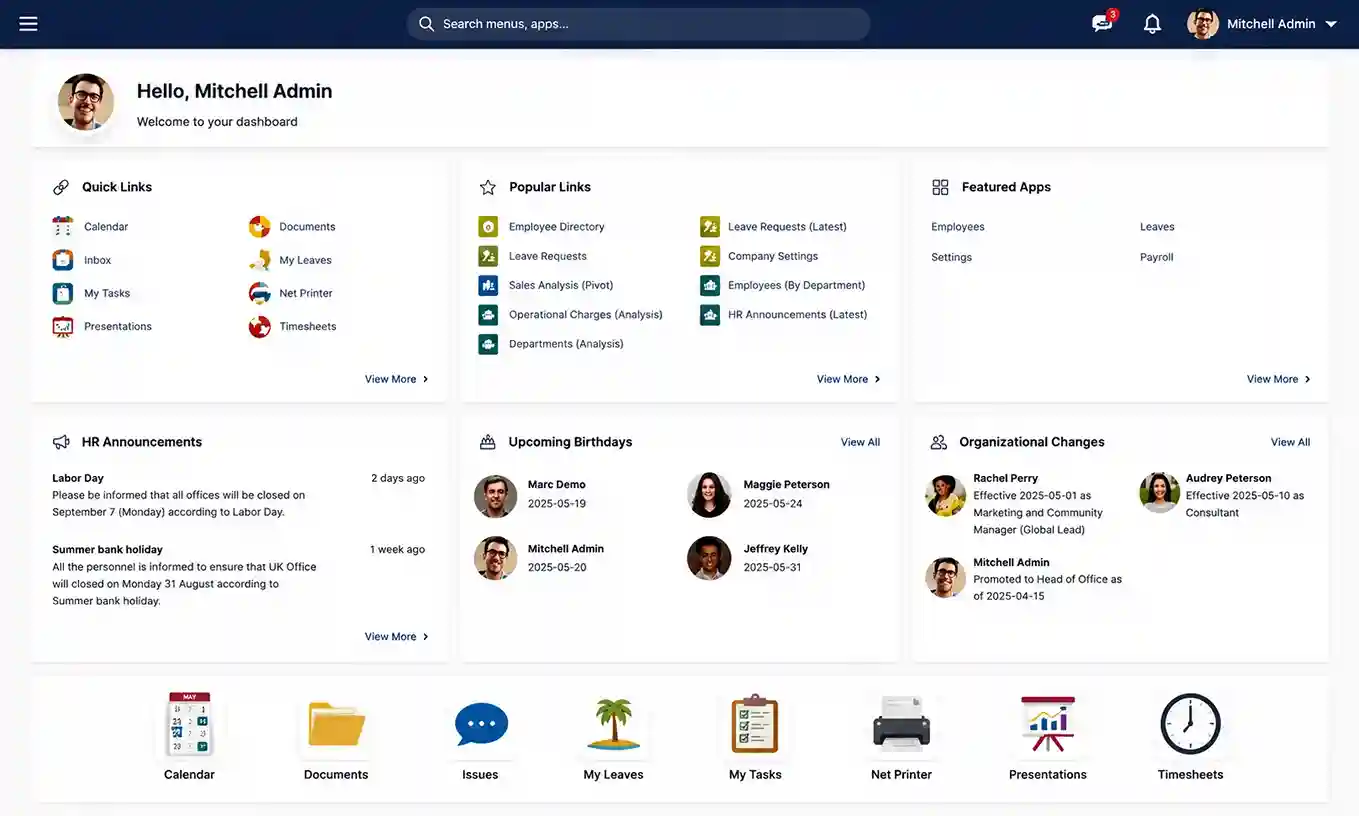The image size is (1359, 816).
Task: Select Maggie Peterson birthday entry
Action: [x=760, y=494]
